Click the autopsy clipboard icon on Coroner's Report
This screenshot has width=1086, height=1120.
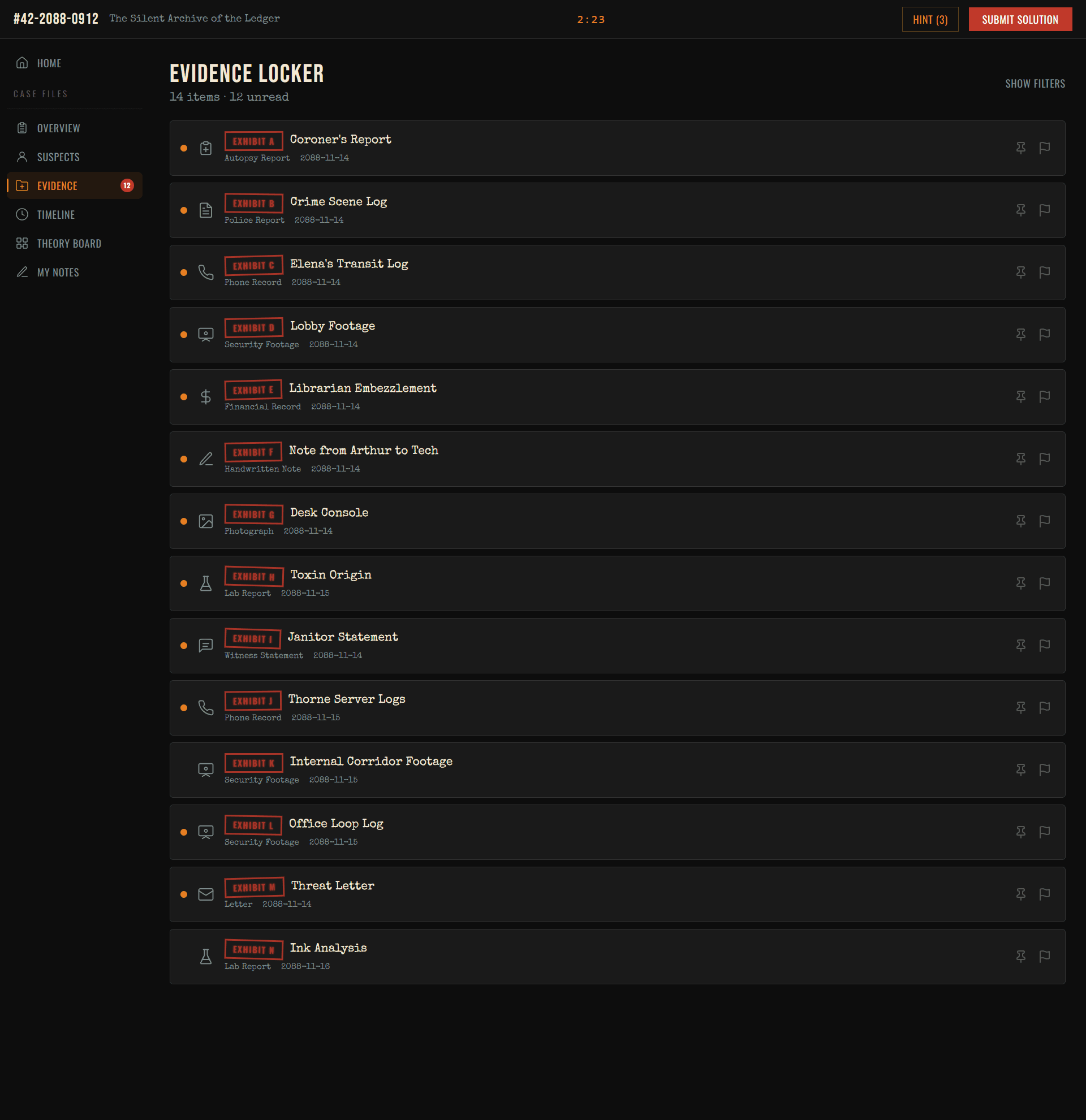coord(206,148)
